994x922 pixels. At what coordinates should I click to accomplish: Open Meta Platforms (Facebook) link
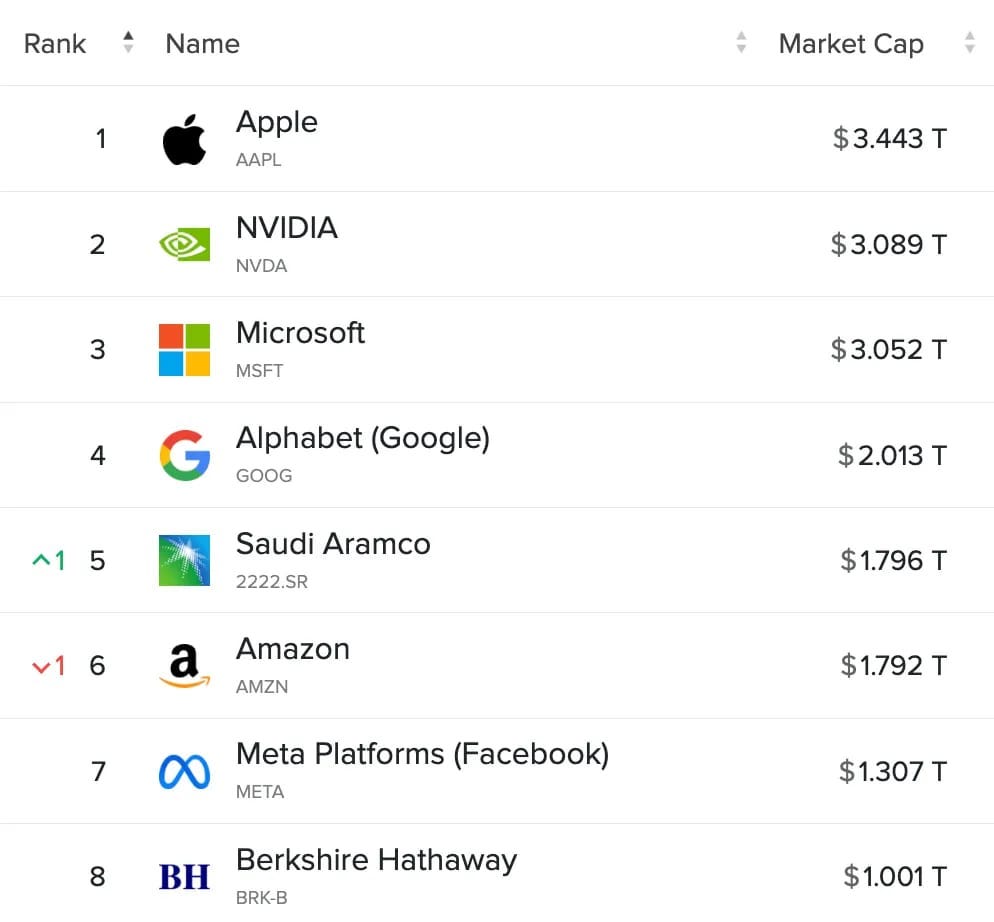pos(422,754)
